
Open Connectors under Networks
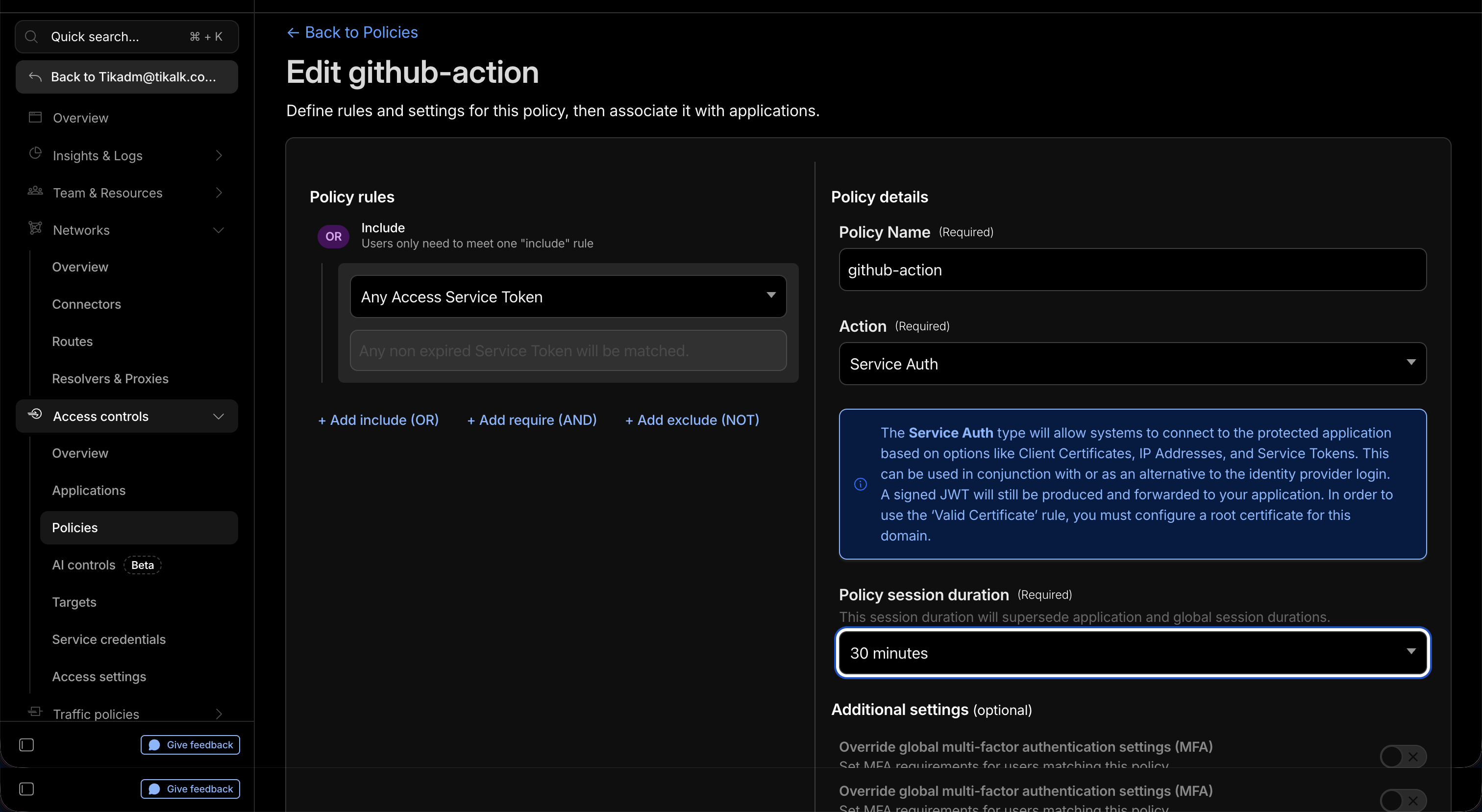tap(86, 304)
